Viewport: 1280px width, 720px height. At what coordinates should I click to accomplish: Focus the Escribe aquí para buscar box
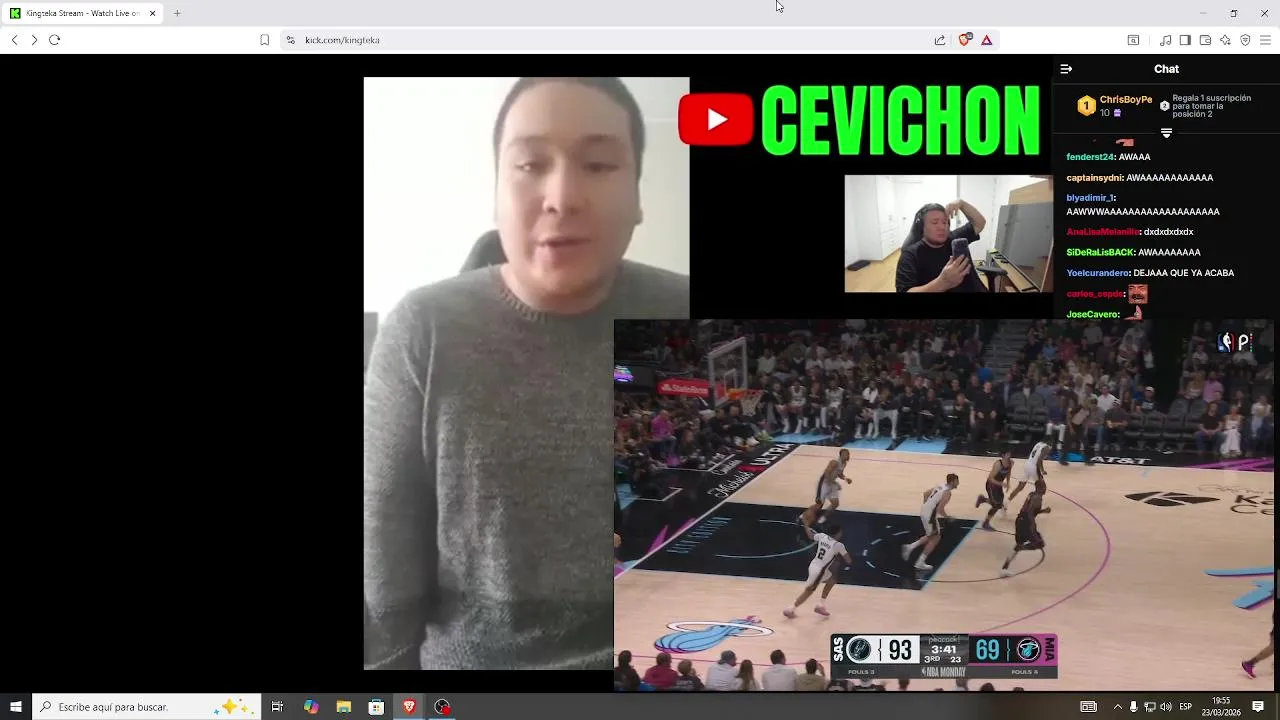[147, 707]
